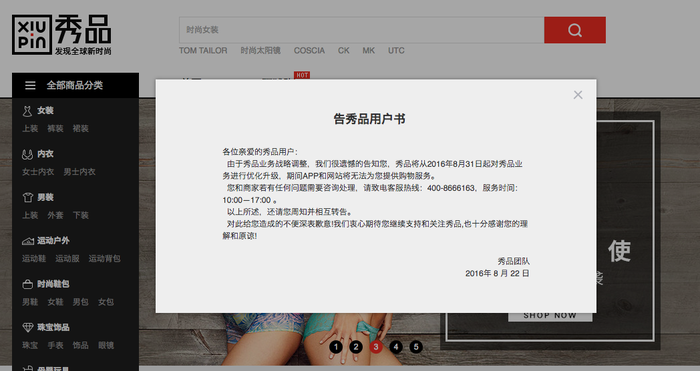The image size is (700, 371).
Task: Select 女包 subcategory
Action: click(x=106, y=302)
